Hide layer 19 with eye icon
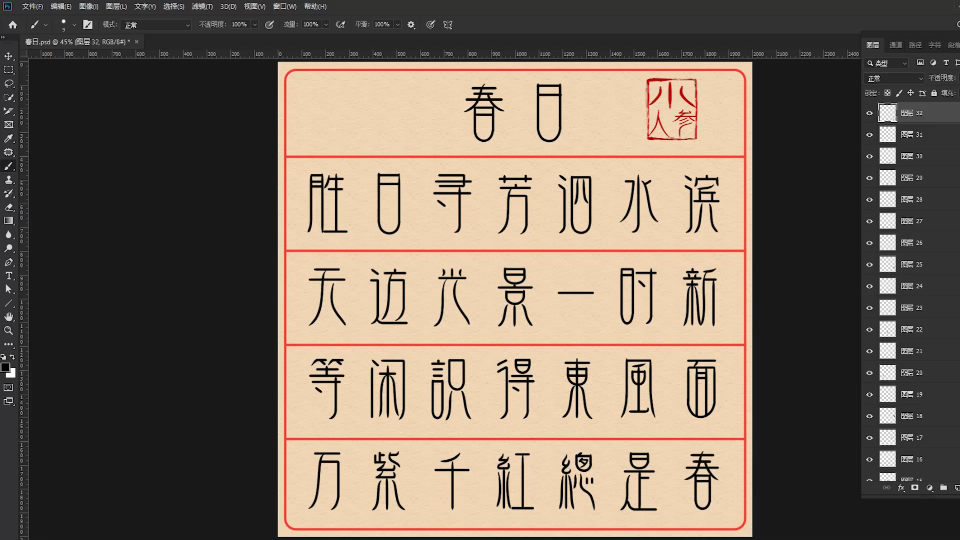Screen dimensions: 960x540 click(x=869, y=394)
